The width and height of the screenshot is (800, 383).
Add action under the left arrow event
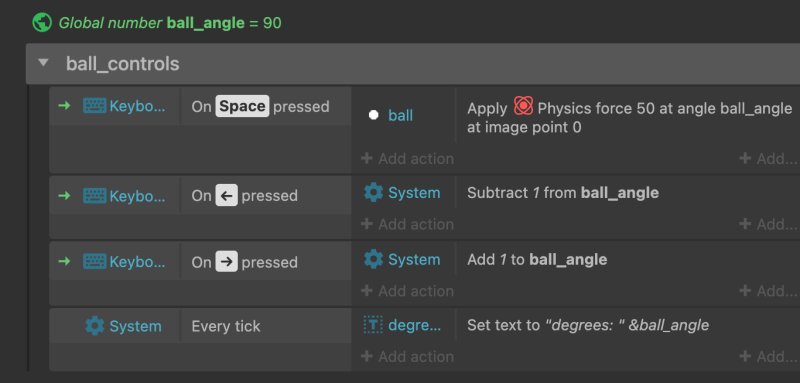[x=407, y=224]
